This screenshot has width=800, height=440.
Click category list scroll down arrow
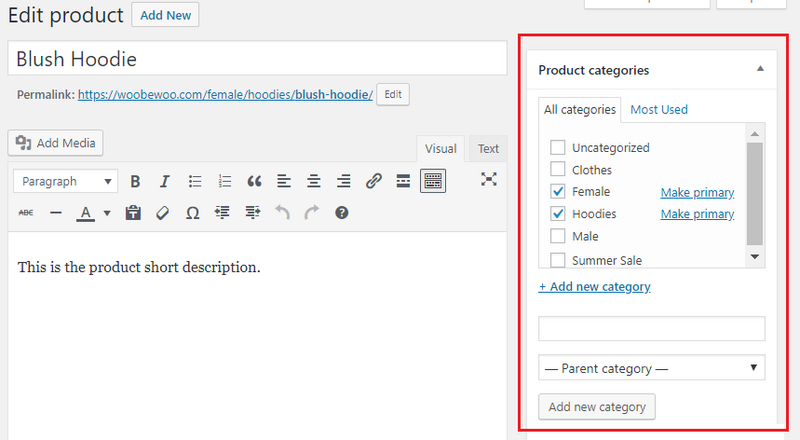point(755,257)
